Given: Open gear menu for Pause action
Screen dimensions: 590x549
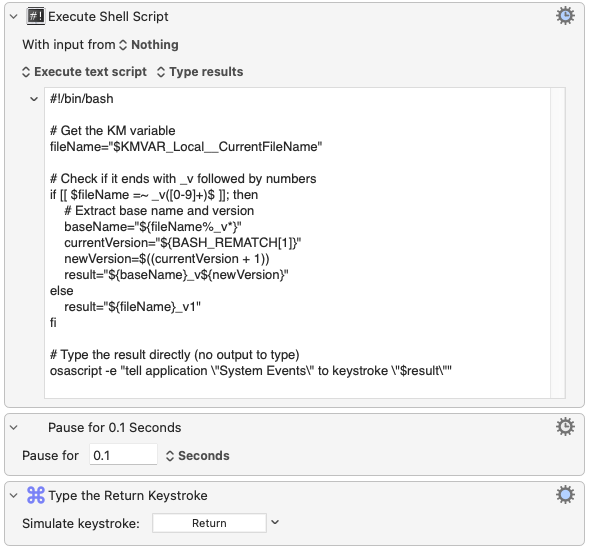Looking at the screenshot, I should (565, 427).
